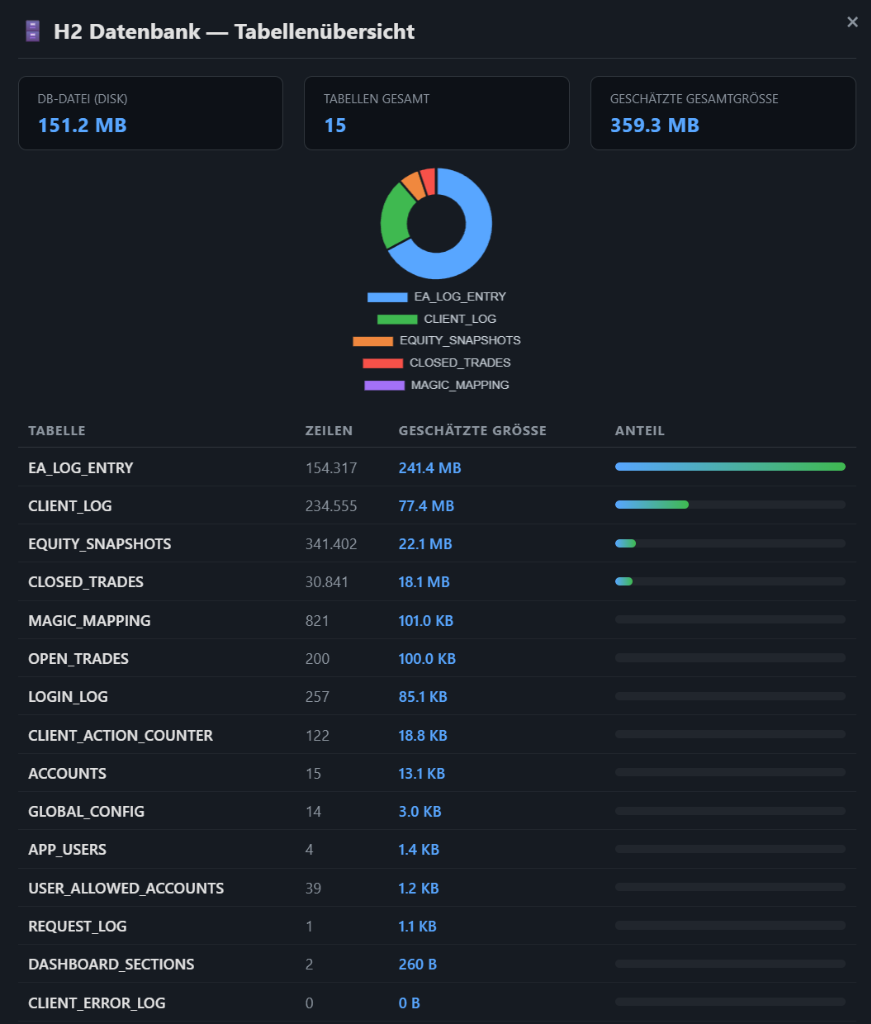Click the Geschätzte Gesamtgrösse stat card

coord(722,113)
